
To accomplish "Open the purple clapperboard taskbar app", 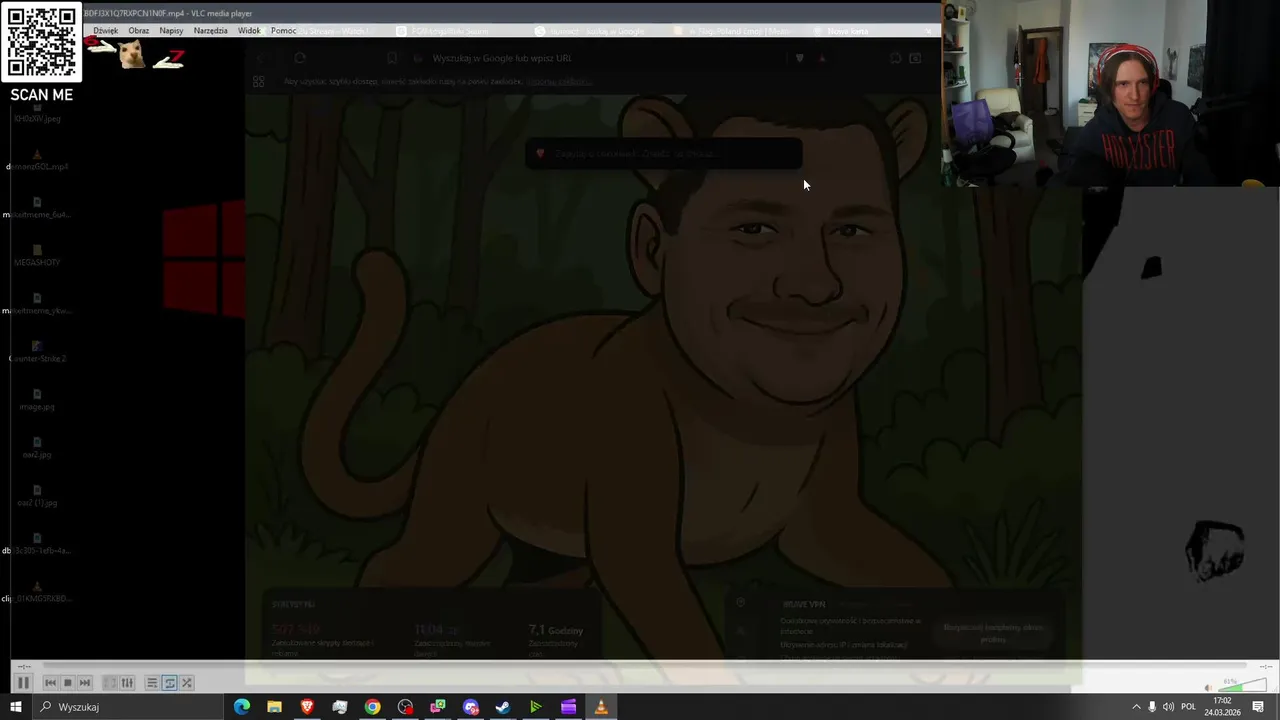I will coord(568,707).
